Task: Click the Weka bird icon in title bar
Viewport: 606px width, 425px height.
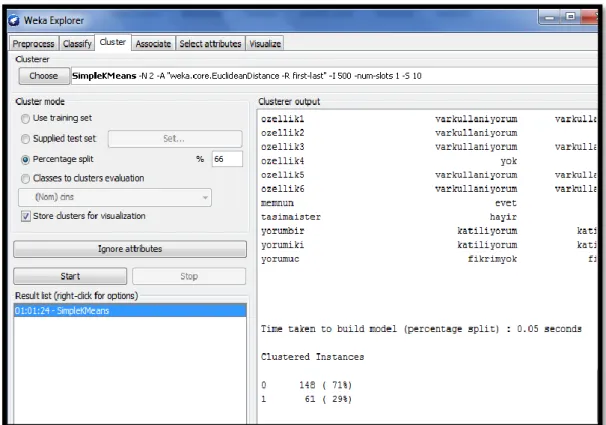Action: 14,20
